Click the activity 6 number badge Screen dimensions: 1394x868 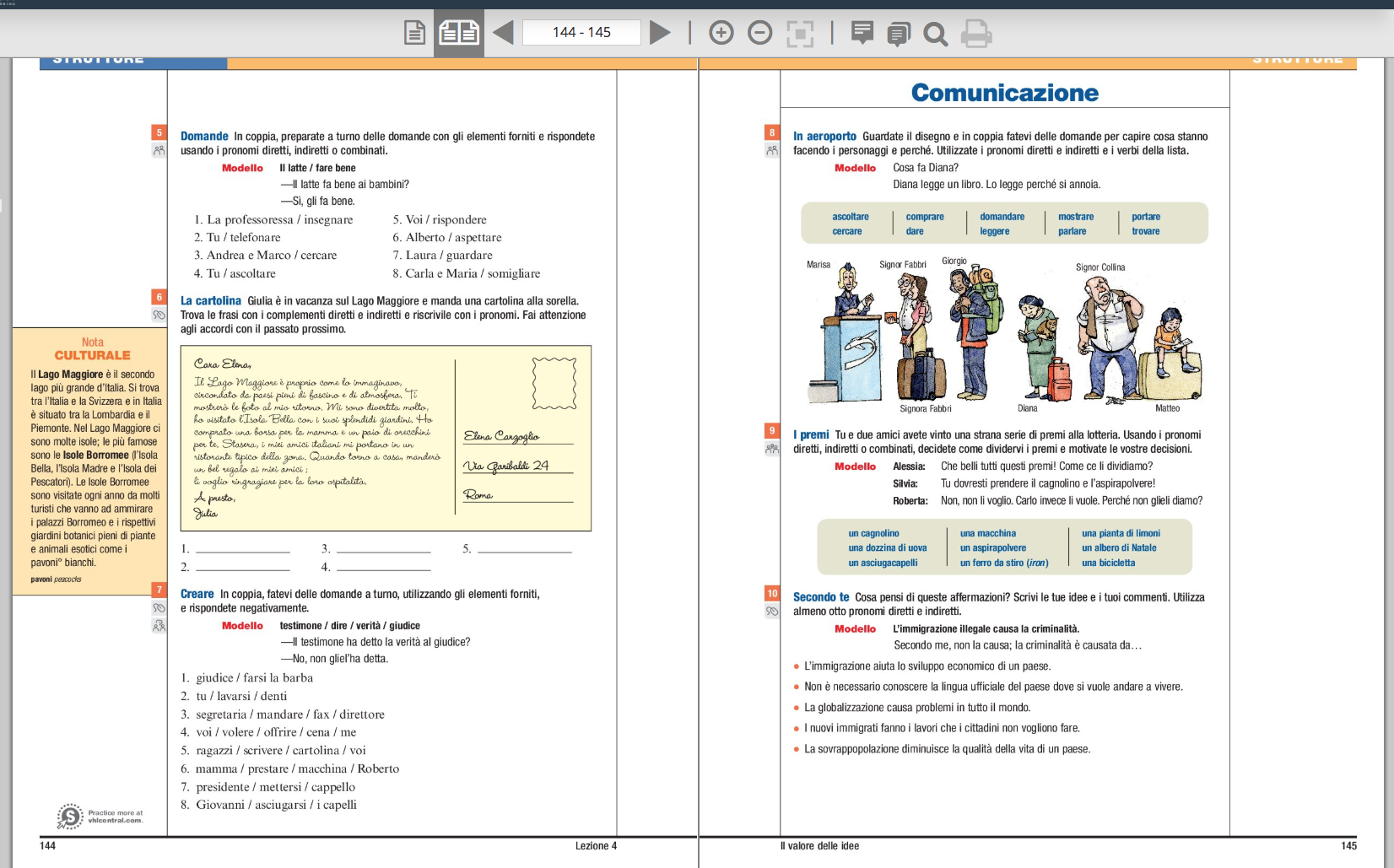159,297
